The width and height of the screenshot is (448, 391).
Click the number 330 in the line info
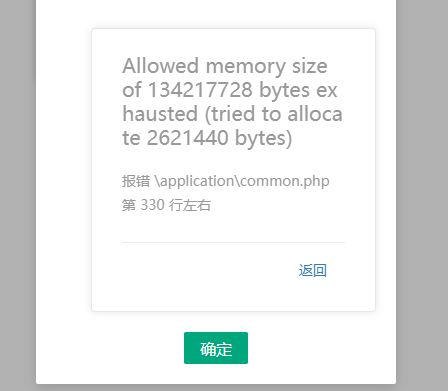click(152, 205)
